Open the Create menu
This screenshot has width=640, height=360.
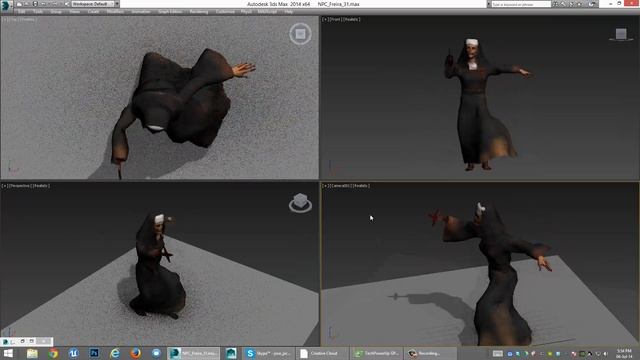[x=93, y=12]
